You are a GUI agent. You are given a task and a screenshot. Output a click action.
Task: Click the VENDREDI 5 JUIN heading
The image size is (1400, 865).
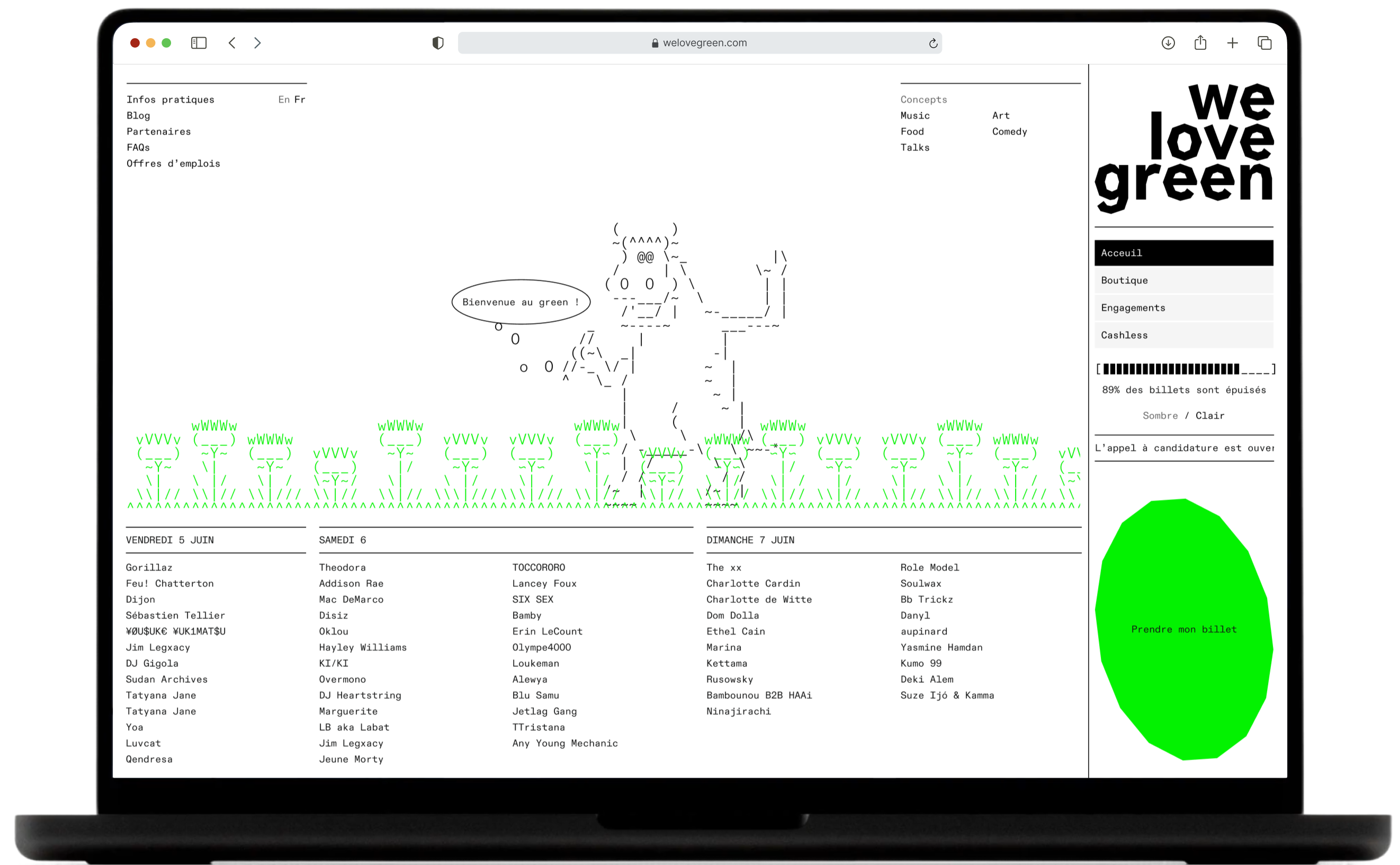point(170,540)
